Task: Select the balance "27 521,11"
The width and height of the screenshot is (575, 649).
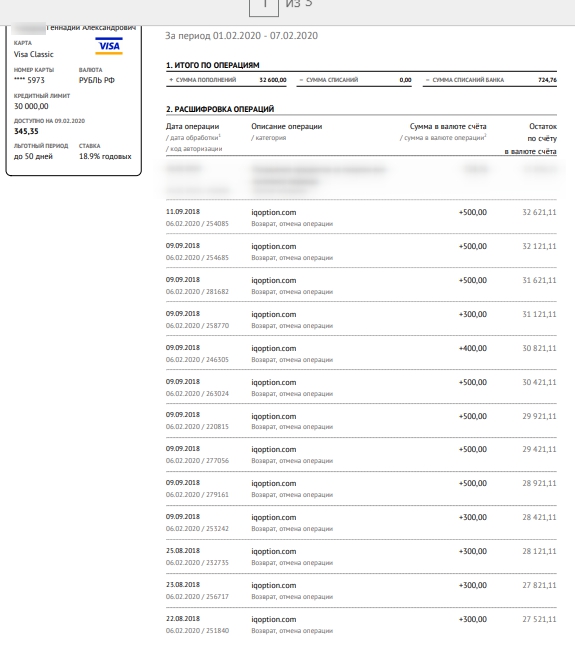Action: click(x=539, y=619)
